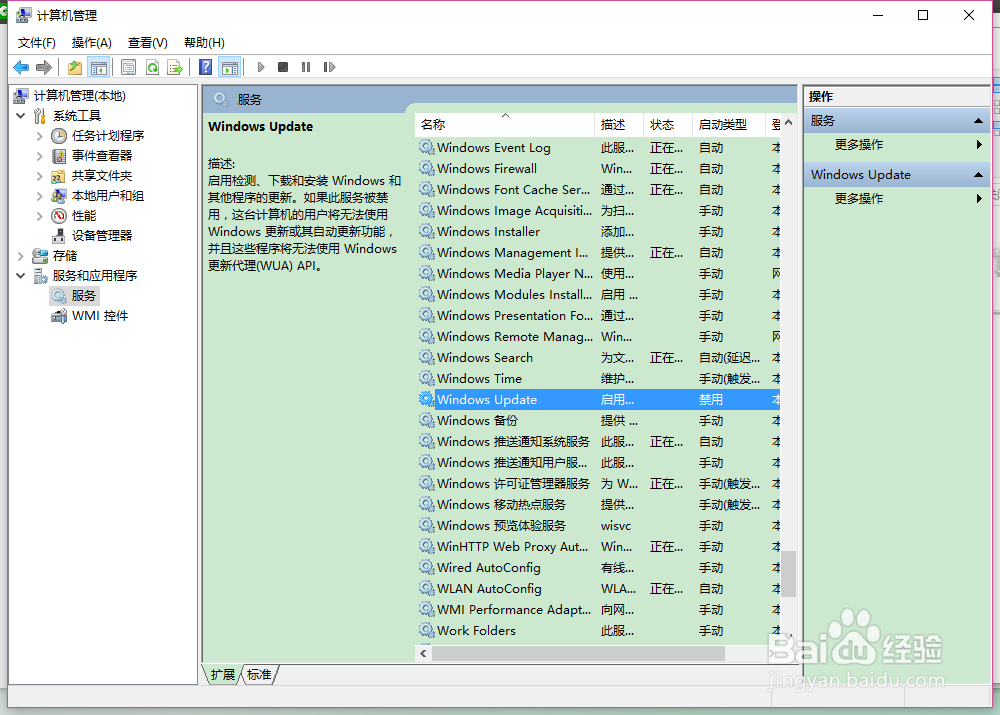Viewport: 1000px width, 715px height.
Task: Switch to the 标准 tab
Action: pyautogui.click(x=259, y=675)
